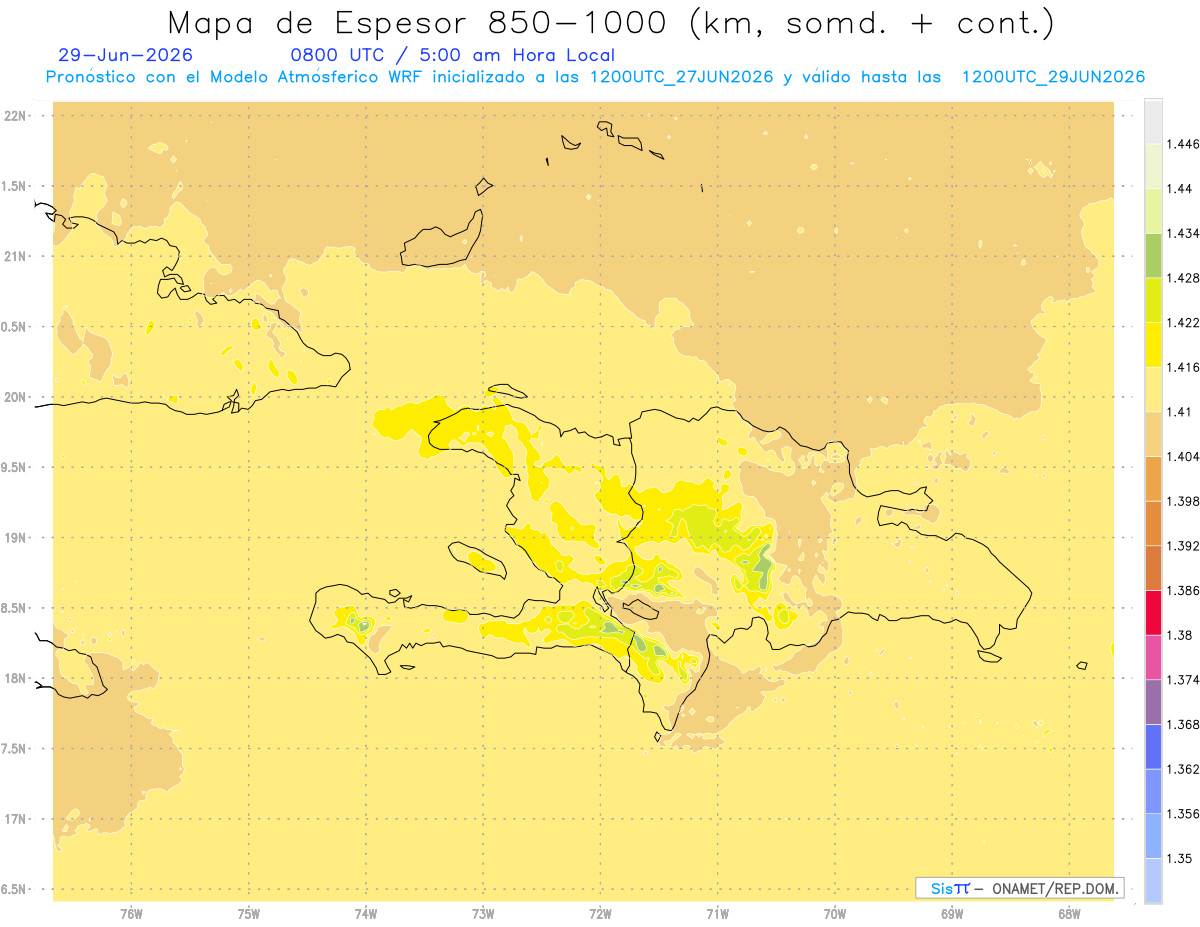Viewport: 1200px width, 927px height.
Task: Click the legend value '1.422'
Action: [x=1183, y=322]
